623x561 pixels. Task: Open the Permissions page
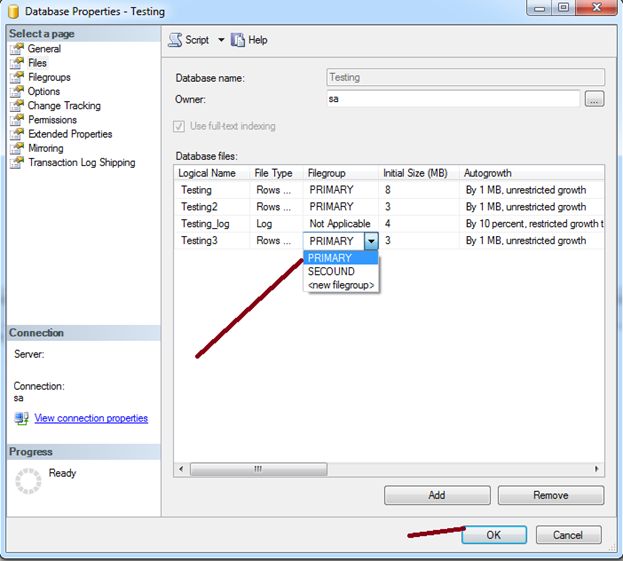(x=52, y=120)
